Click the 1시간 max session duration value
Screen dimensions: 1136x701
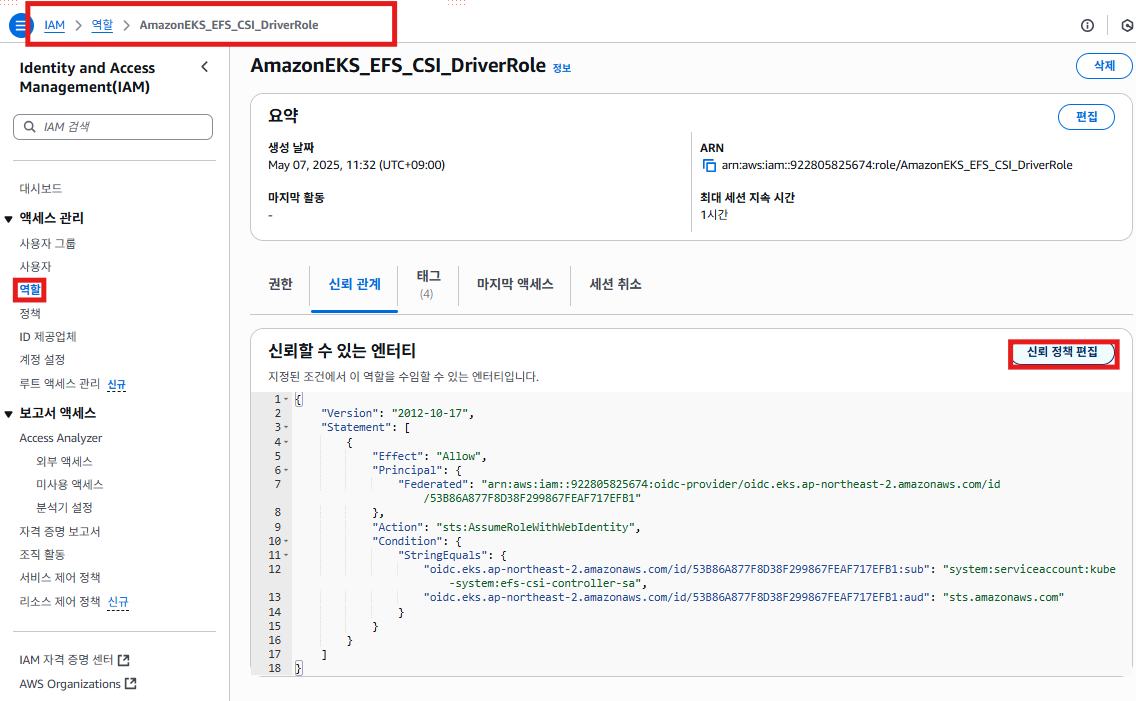(714, 215)
